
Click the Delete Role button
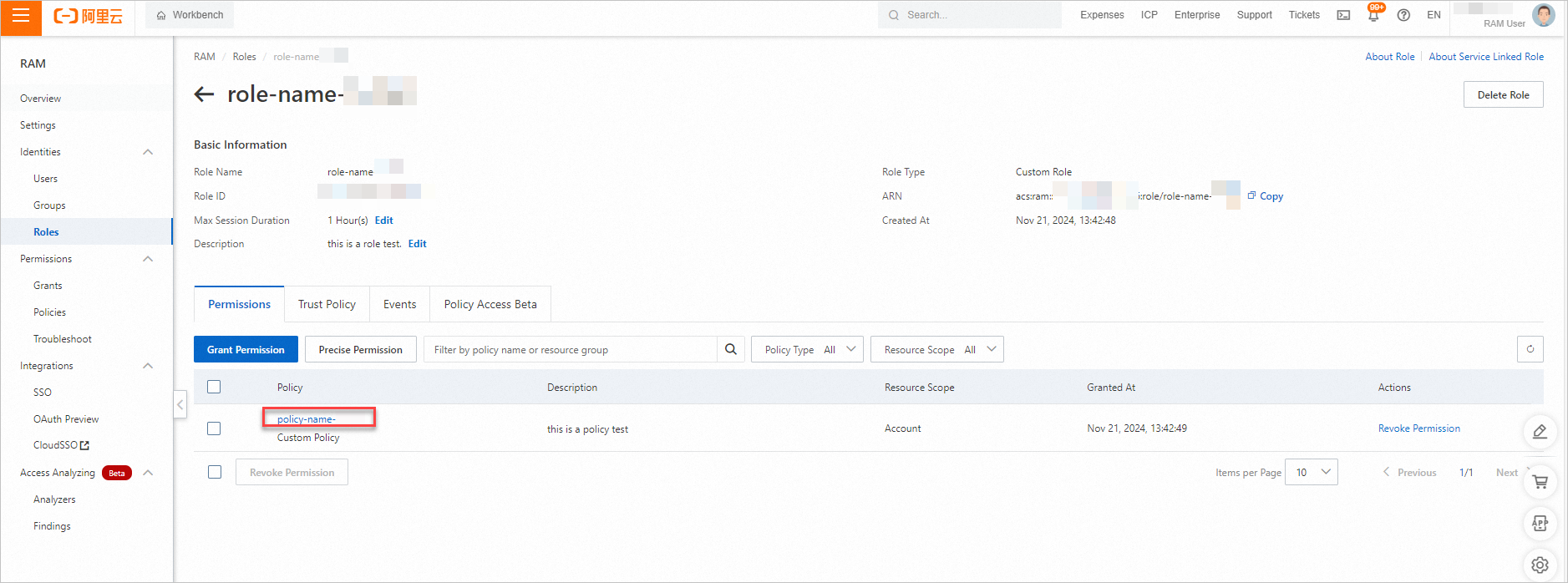coord(1503,94)
